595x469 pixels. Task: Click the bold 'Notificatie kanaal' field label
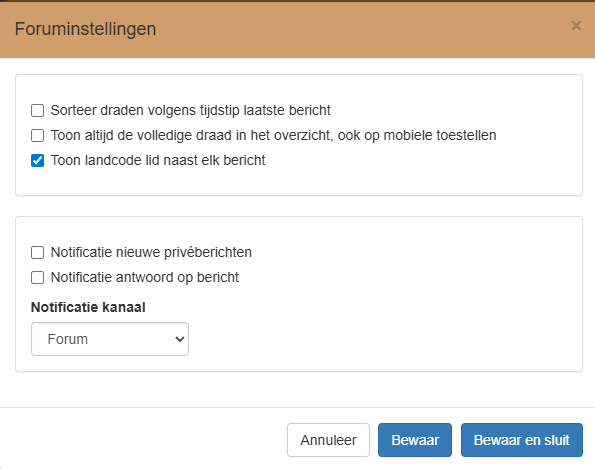88,307
